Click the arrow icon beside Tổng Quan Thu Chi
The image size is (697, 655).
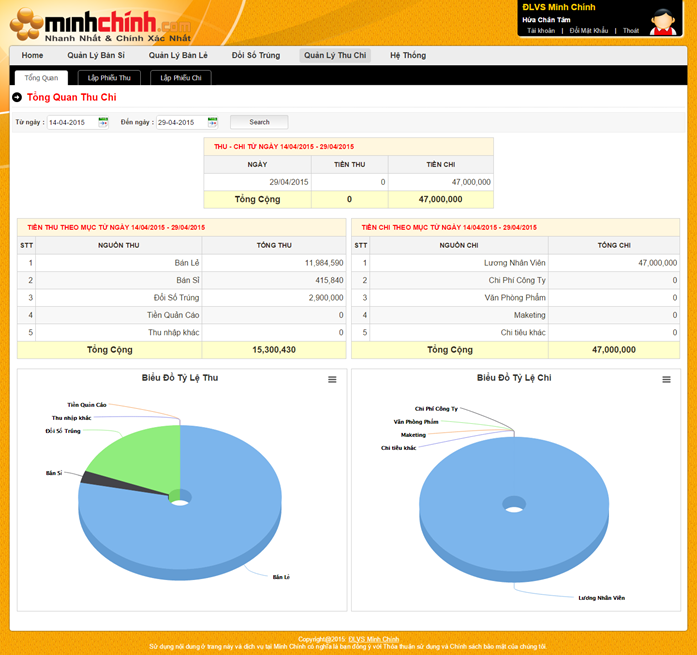coord(17,97)
